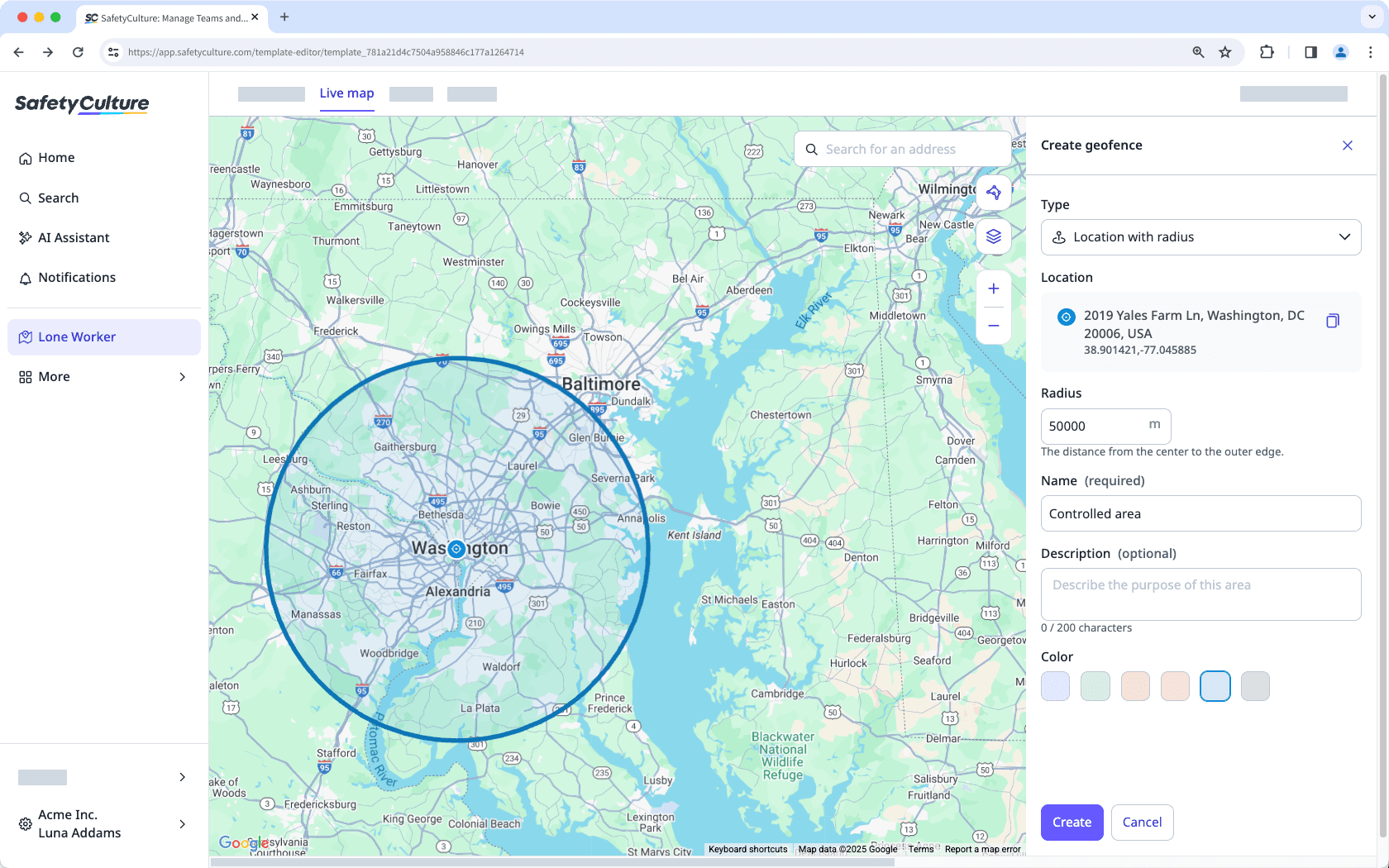This screenshot has width=1389, height=868.
Task: Switch to the Live map tab
Action: point(346,93)
